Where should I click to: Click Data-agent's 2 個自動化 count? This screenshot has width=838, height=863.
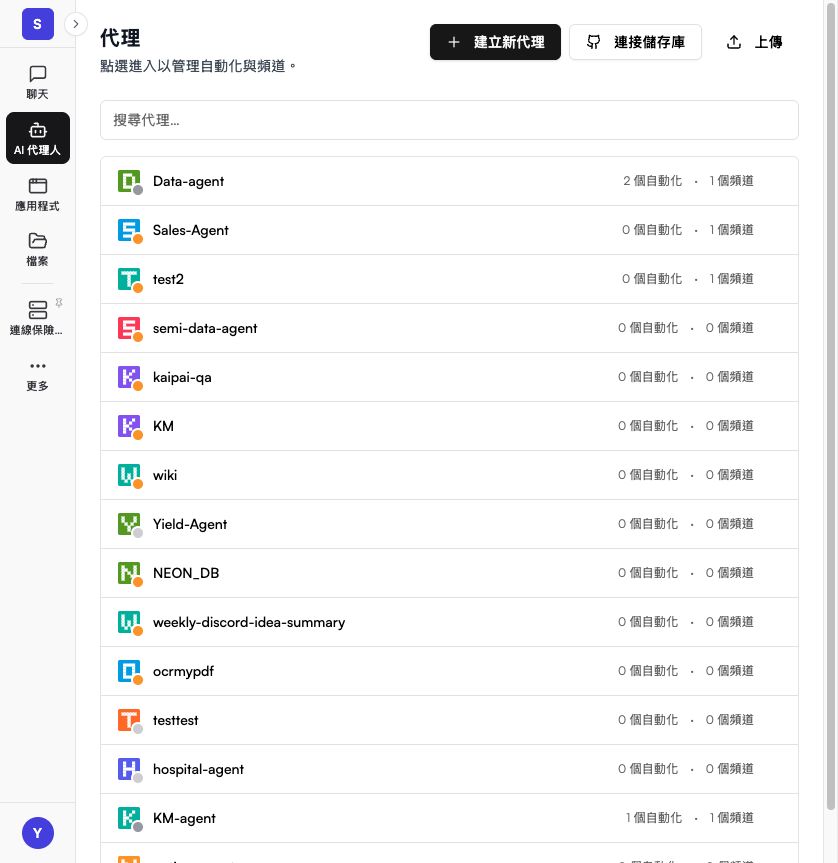pyautogui.click(x=652, y=181)
